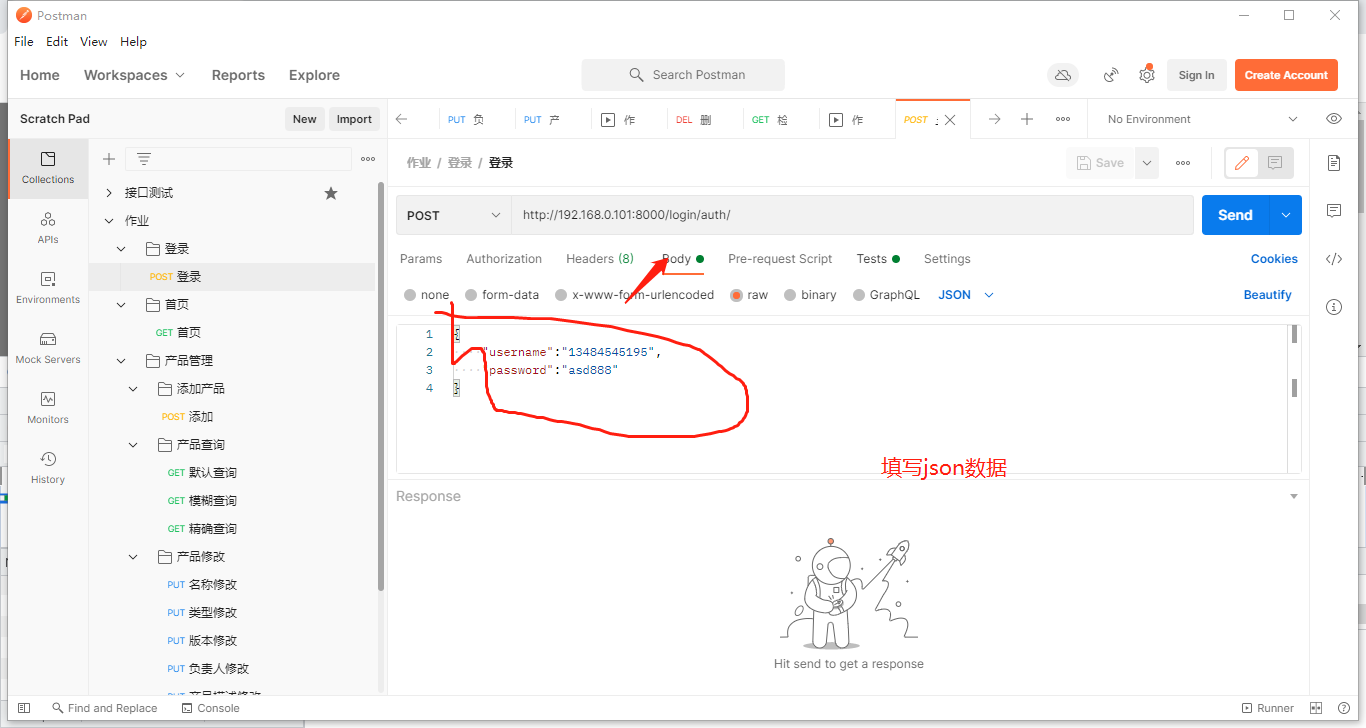Add a new request tab
The image size is (1366, 728).
point(1027,119)
